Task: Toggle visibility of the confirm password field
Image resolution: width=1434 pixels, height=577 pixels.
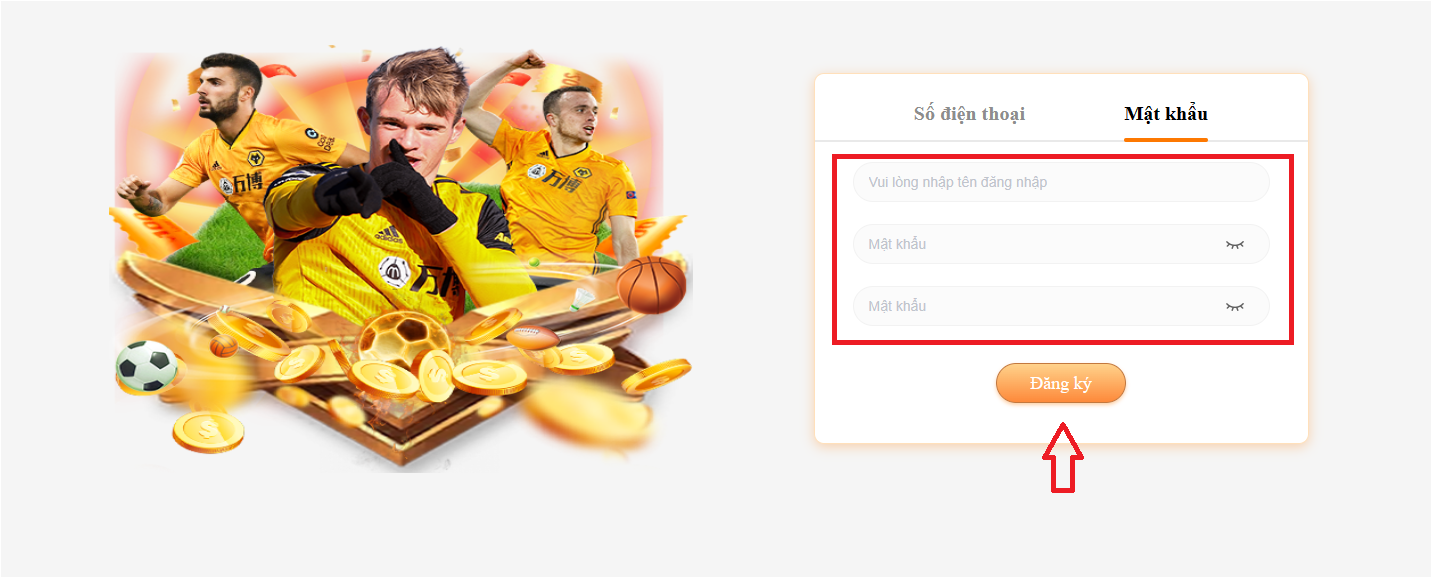Action: pyautogui.click(x=1235, y=307)
